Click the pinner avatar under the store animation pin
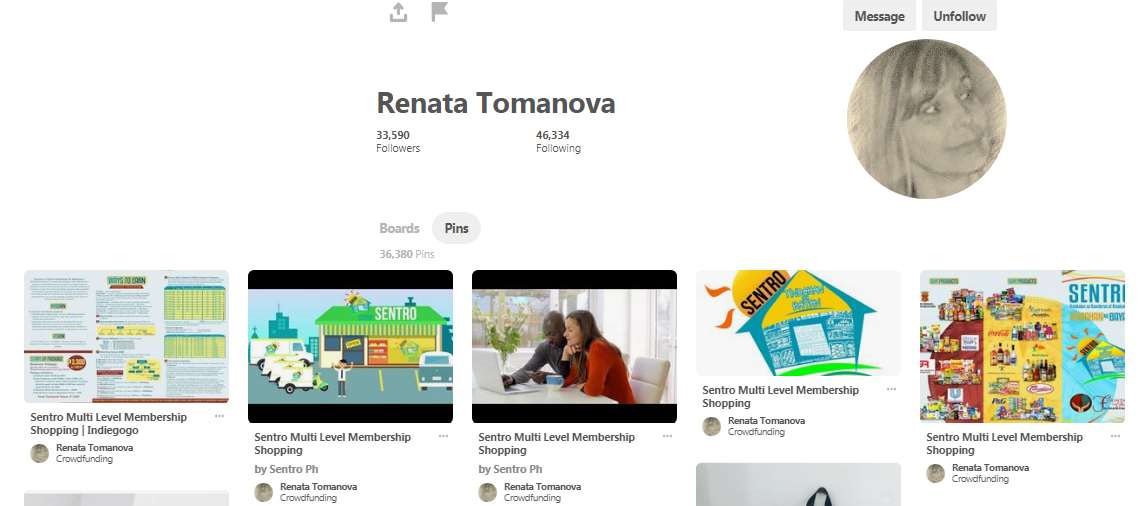The image size is (1139, 506). pos(264,492)
